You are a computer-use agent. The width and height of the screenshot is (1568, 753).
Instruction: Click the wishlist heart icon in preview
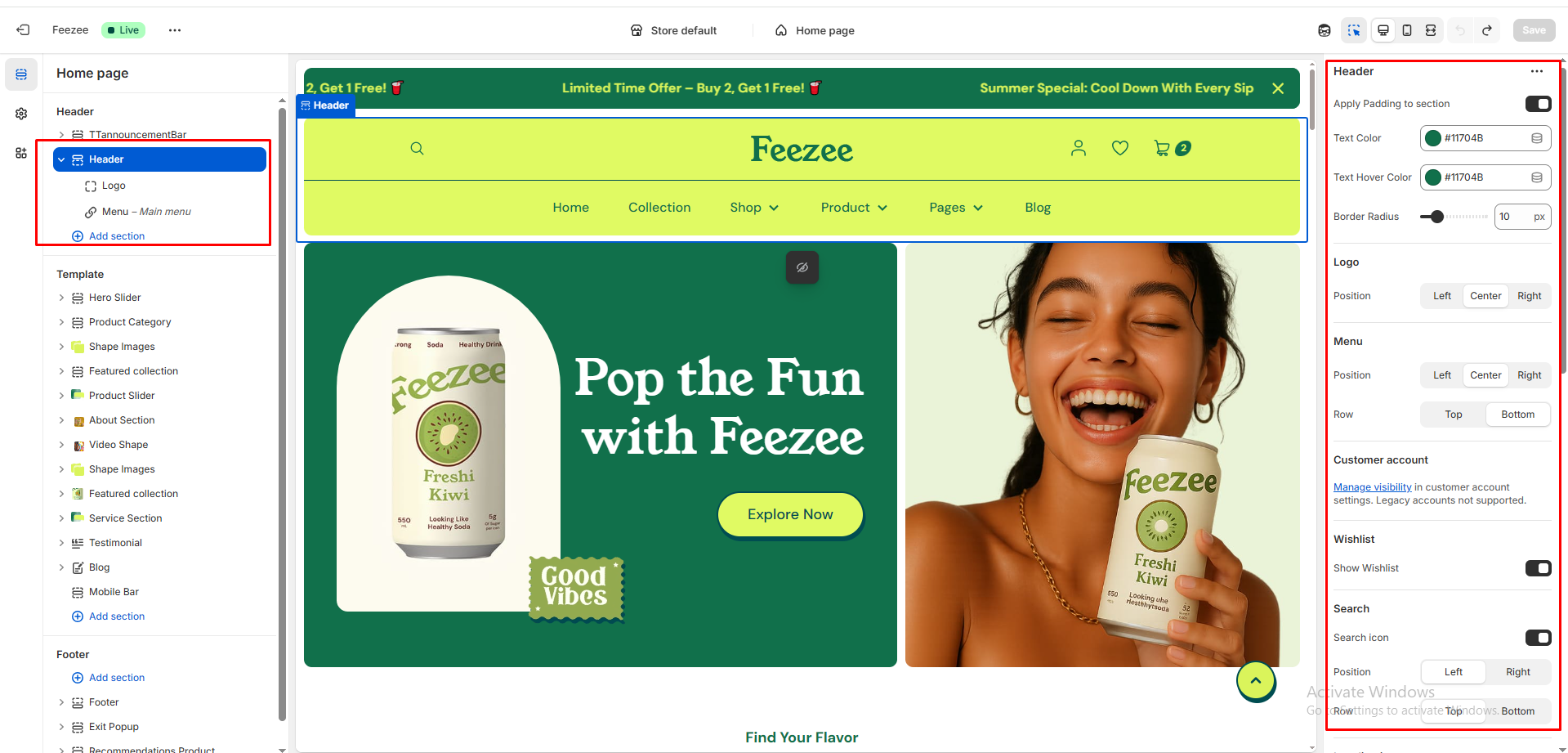1120,148
